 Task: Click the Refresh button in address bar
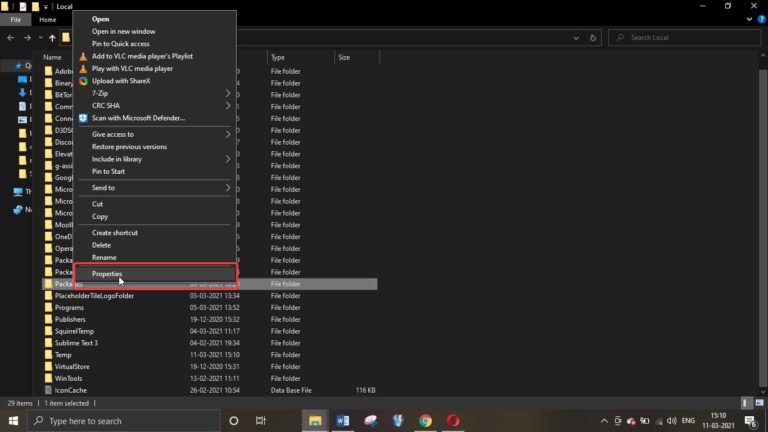[593, 38]
